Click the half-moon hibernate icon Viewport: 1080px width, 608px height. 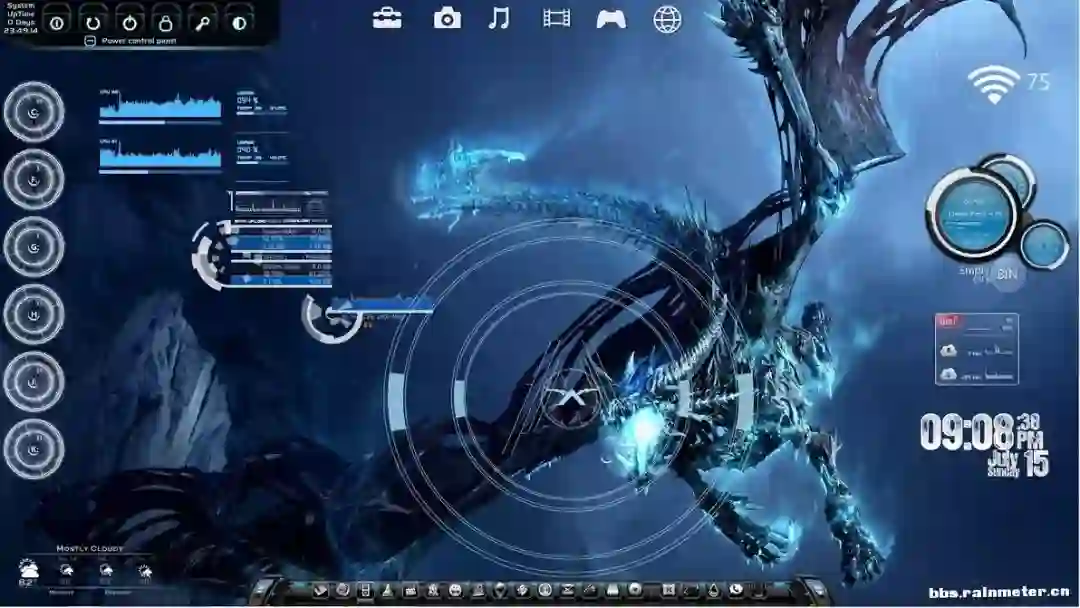point(239,23)
